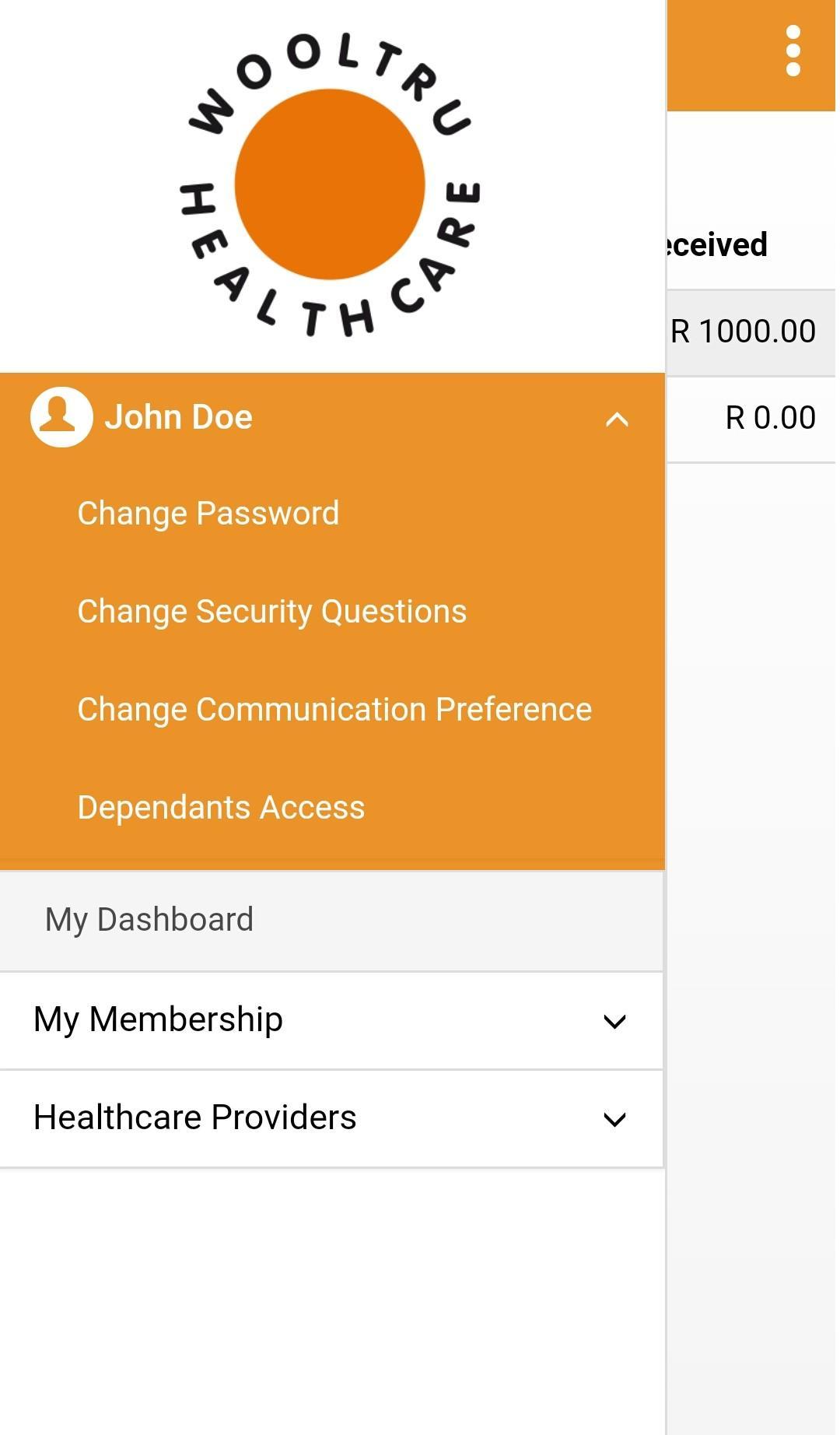Tap the orange circle in the logo
Screen dimensions: 840x1435
330,184
